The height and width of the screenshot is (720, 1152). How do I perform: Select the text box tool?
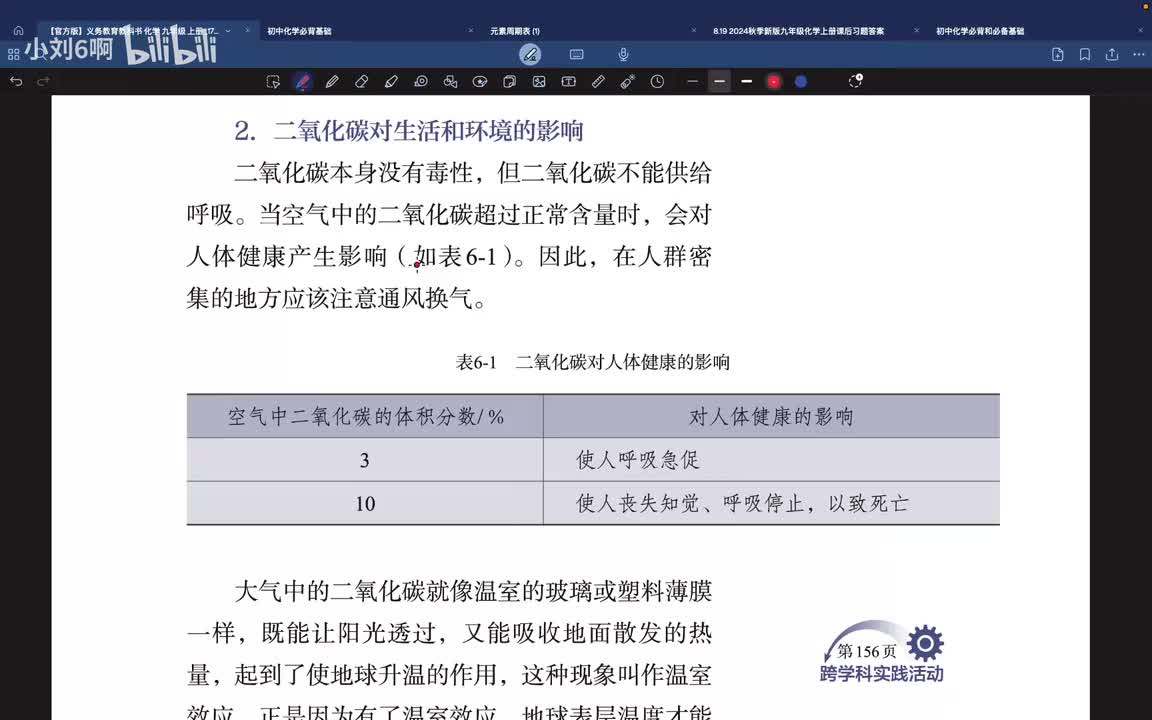click(569, 82)
